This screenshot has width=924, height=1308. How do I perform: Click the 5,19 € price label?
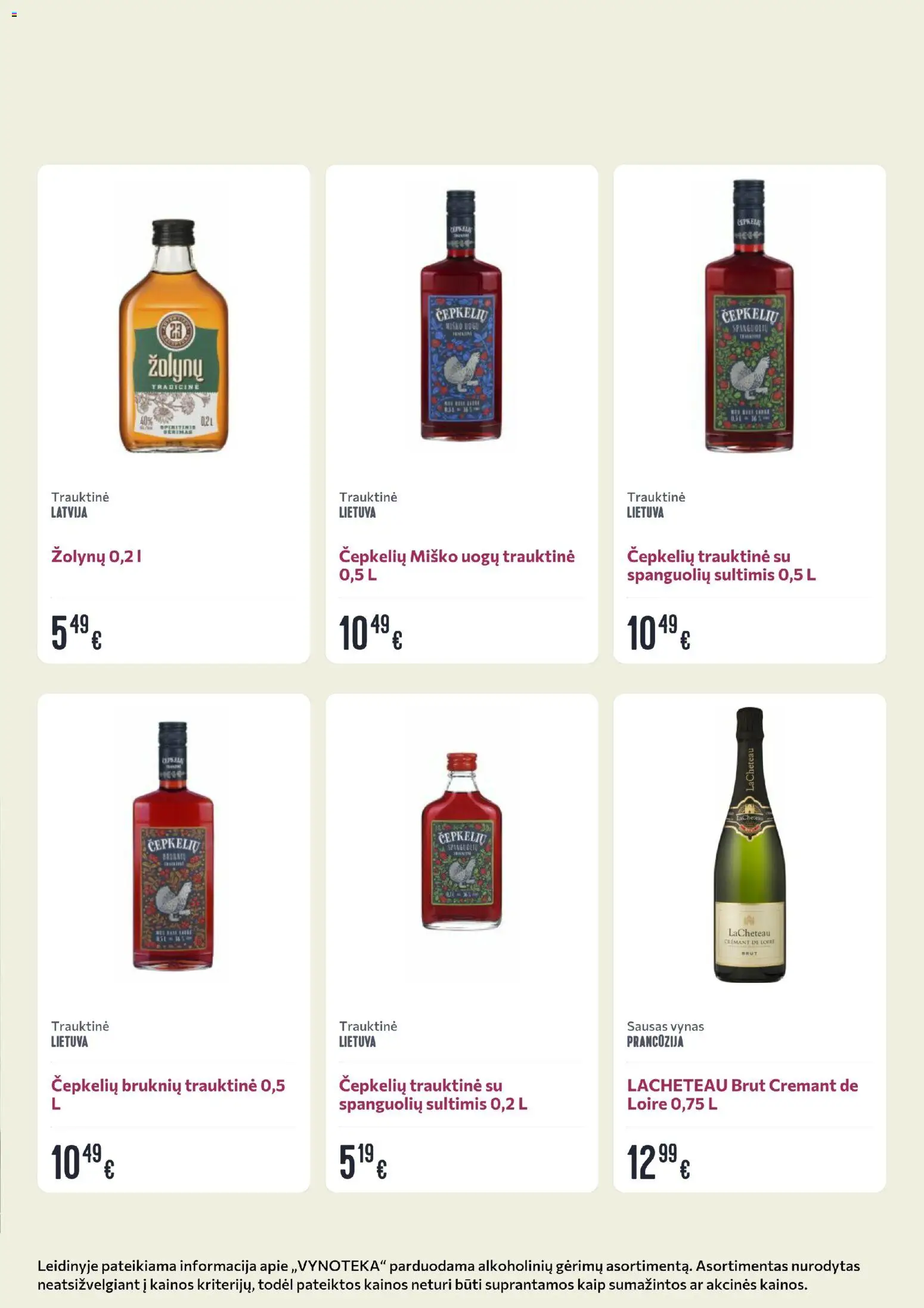(x=362, y=1162)
